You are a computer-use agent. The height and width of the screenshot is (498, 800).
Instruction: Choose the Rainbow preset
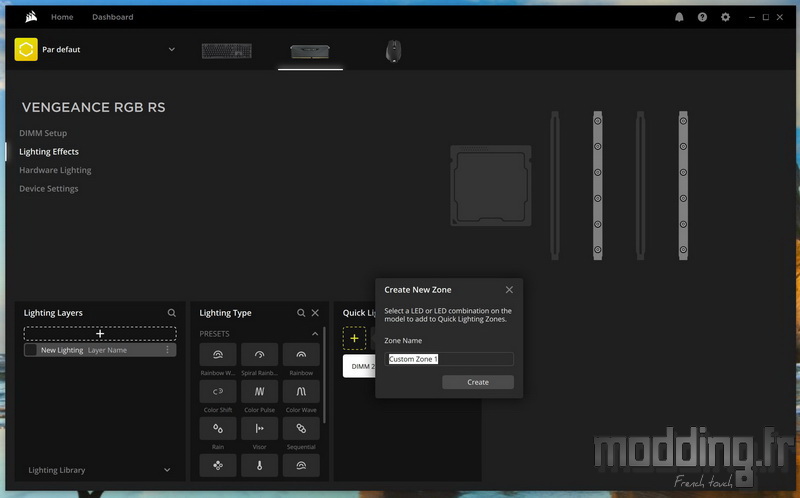click(x=301, y=355)
